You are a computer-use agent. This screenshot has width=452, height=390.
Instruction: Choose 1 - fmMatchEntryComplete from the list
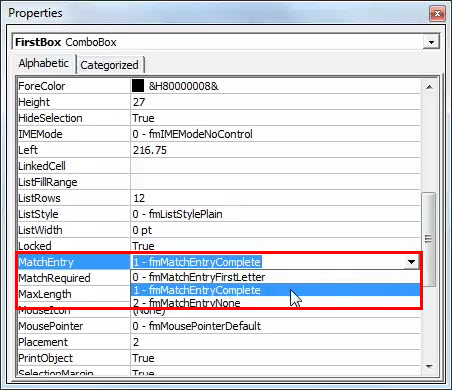(x=275, y=290)
